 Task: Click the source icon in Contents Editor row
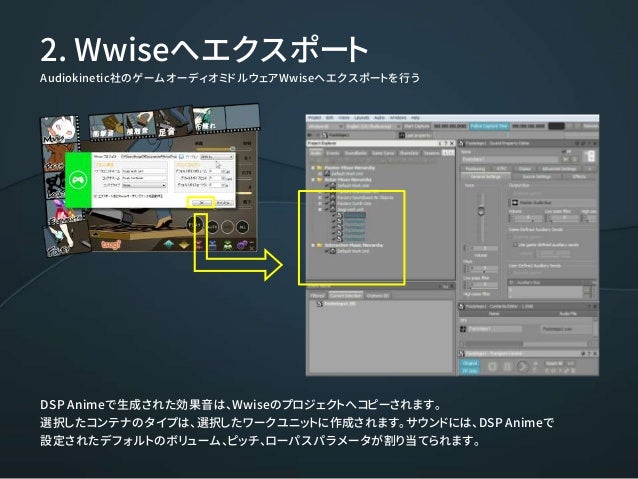click(x=463, y=329)
